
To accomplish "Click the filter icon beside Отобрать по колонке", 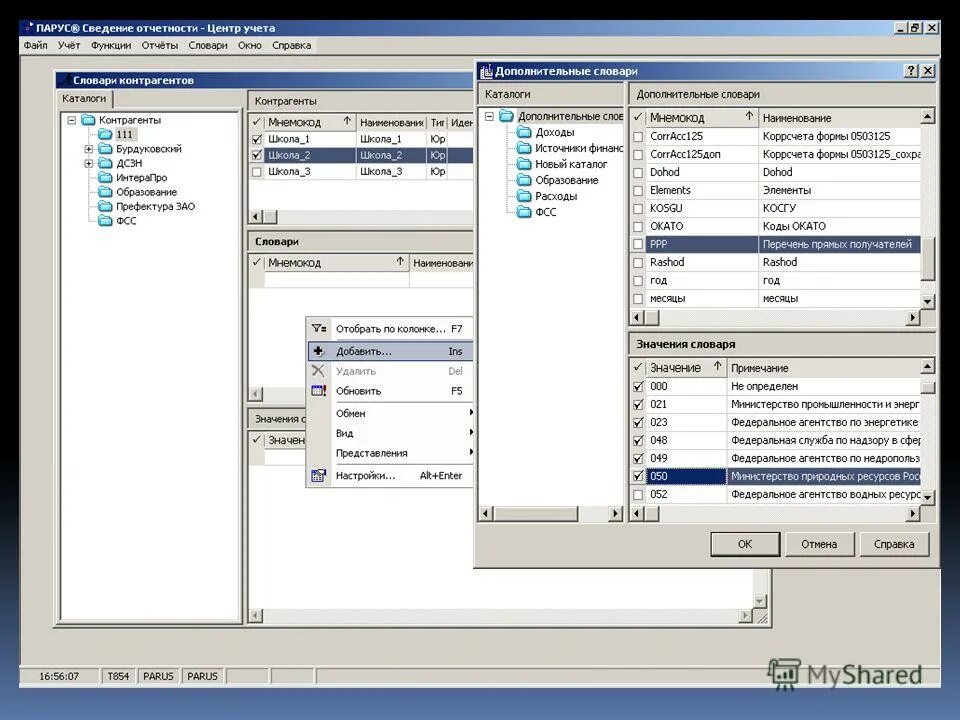I will [318, 329].
